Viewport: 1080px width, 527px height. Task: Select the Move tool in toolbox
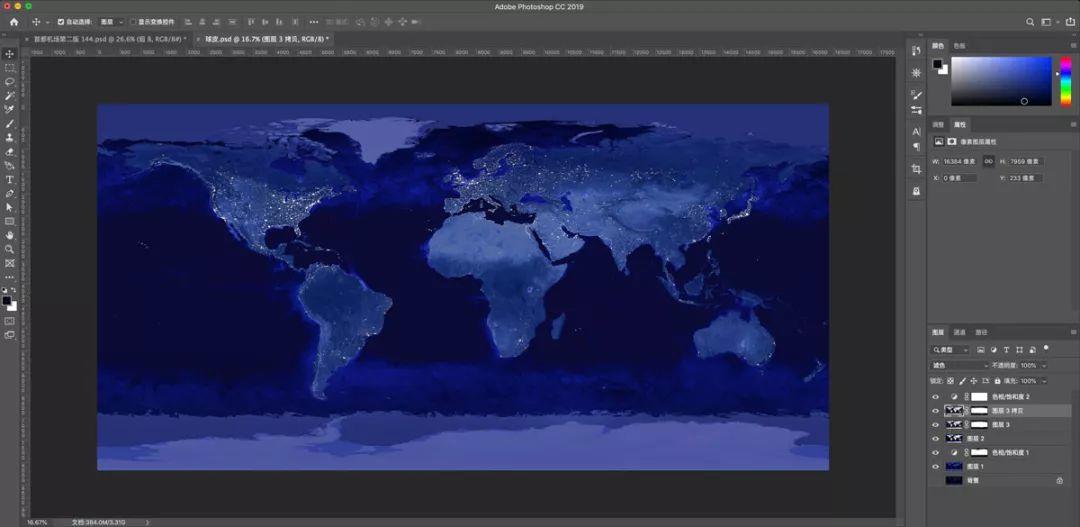coord(10,54)
